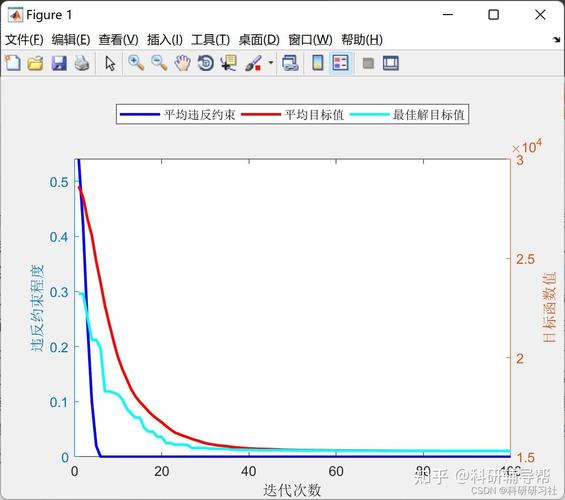
Task: Open a file using the folder icon
Action: point(35,63)
